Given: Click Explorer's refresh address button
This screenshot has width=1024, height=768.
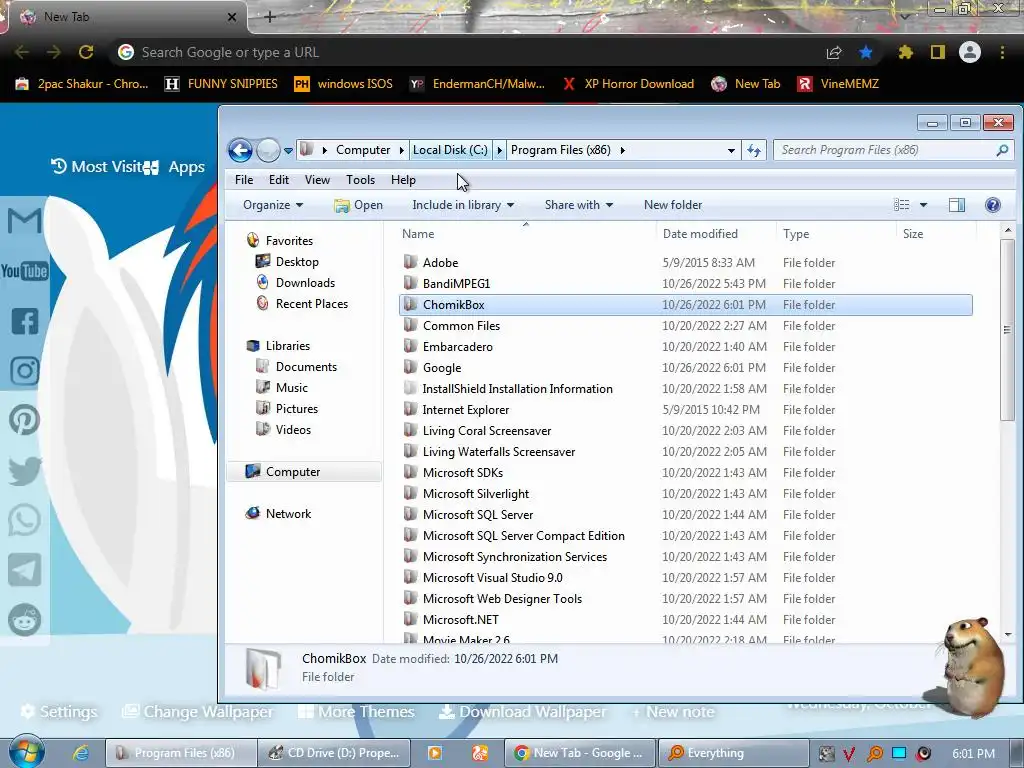Looking at the screenshot, I should [754, 151].
